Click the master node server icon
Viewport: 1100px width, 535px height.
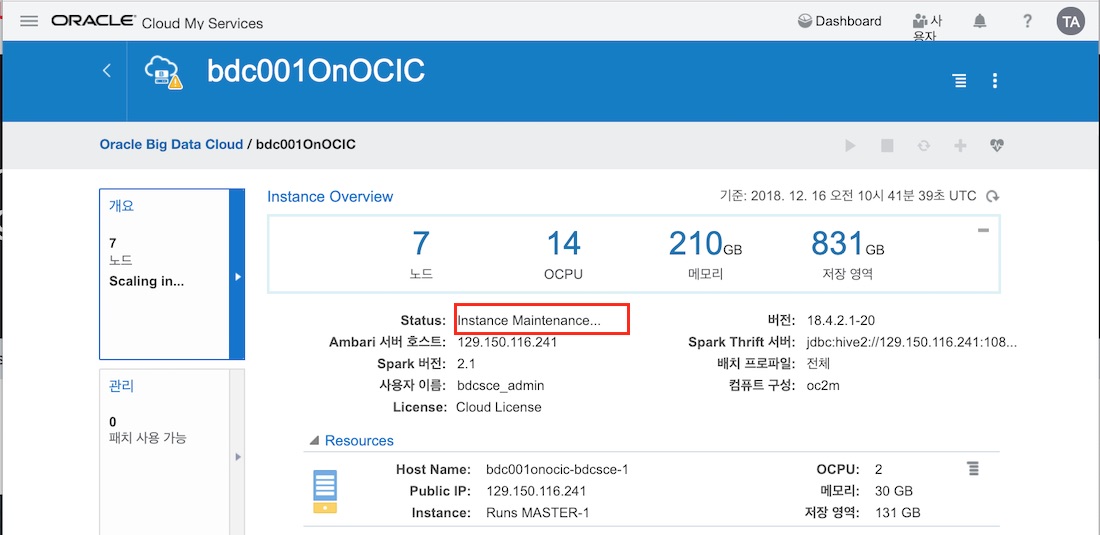pos(325,491)
